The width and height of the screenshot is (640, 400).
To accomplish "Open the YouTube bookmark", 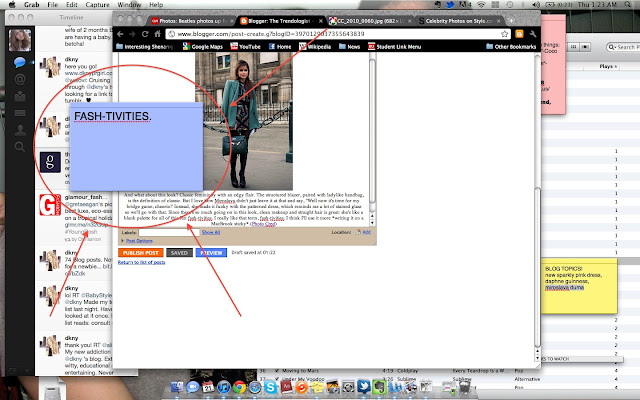I will [245, 47].
